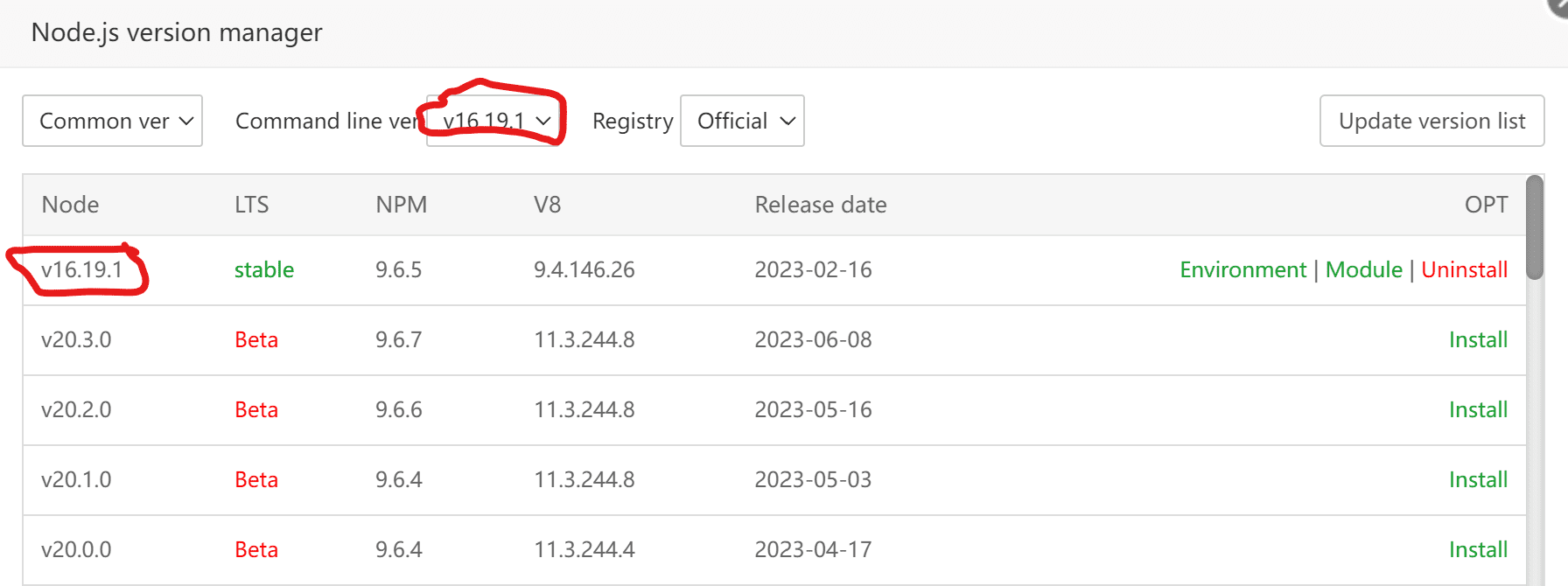Expand the Registry Official dropdown

tap(742, 121)
